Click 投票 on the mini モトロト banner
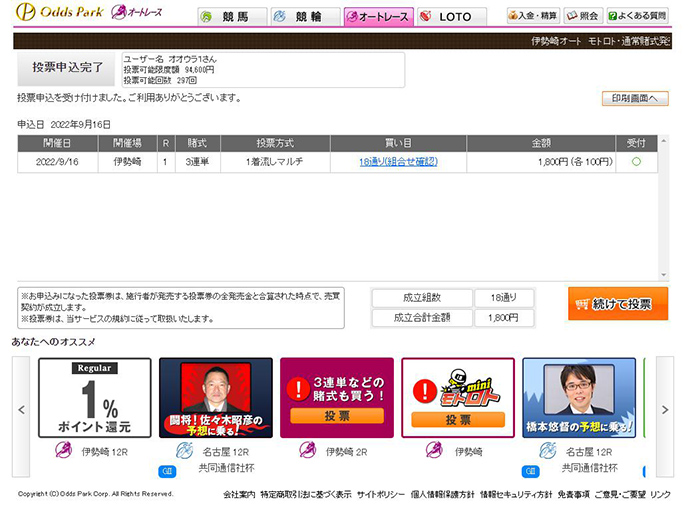This screenshot has width=688, height=512. point(458,420)
